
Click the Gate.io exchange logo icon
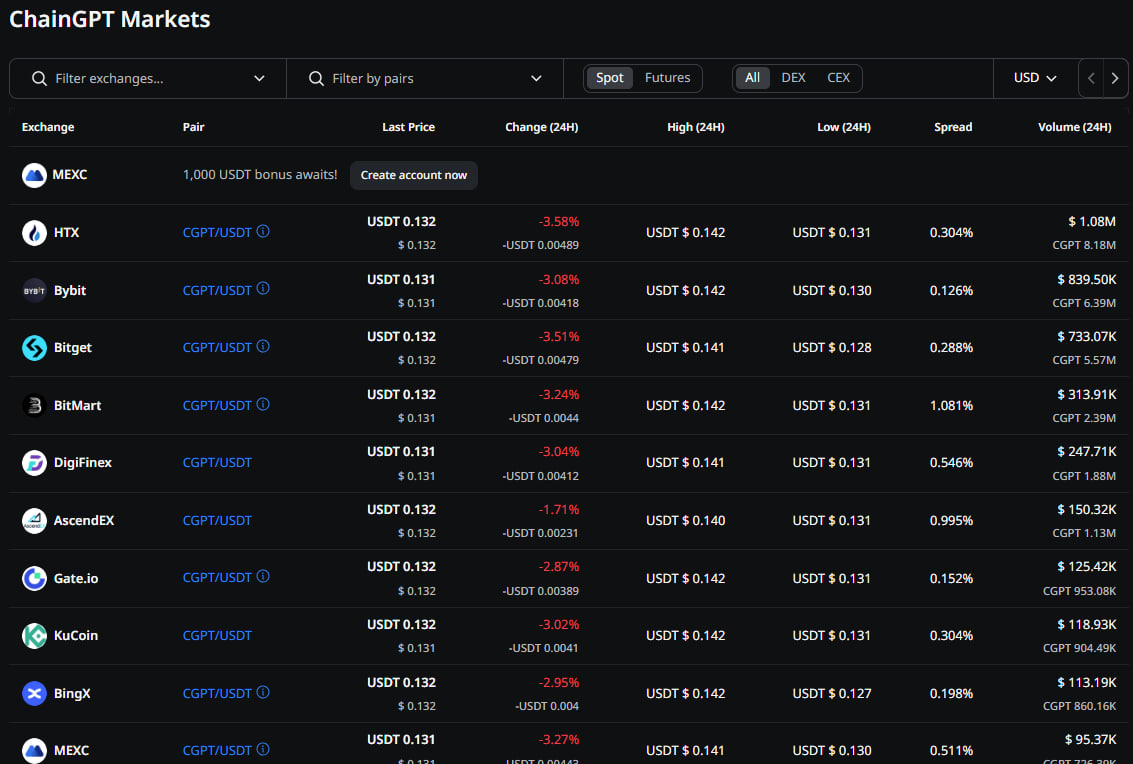point(35,578)
